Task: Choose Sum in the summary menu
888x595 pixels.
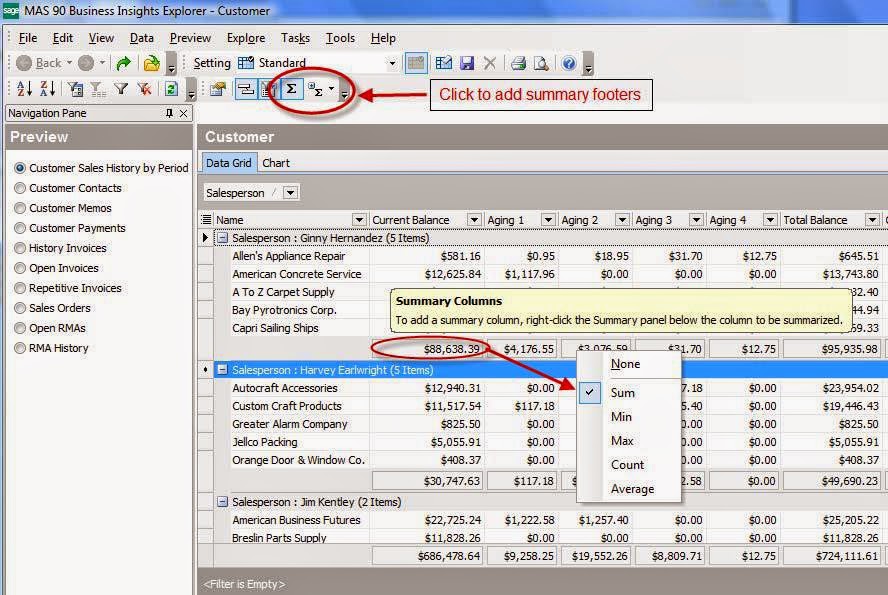Action: pyautogui.click(x=629, y=393)
